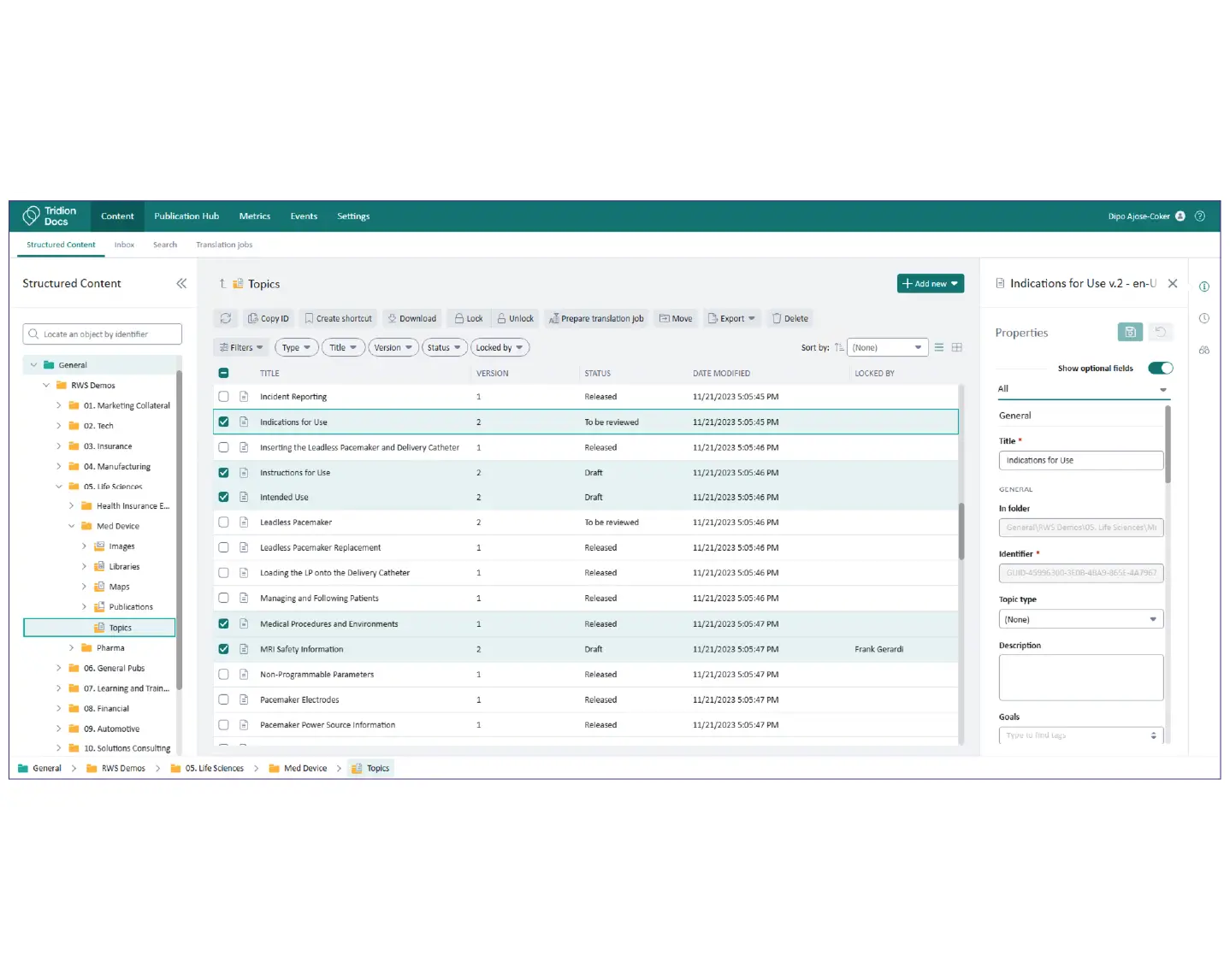Click the Prepare translation job button
This screenshot has width=1230, height=980.
tap(596, 318)
